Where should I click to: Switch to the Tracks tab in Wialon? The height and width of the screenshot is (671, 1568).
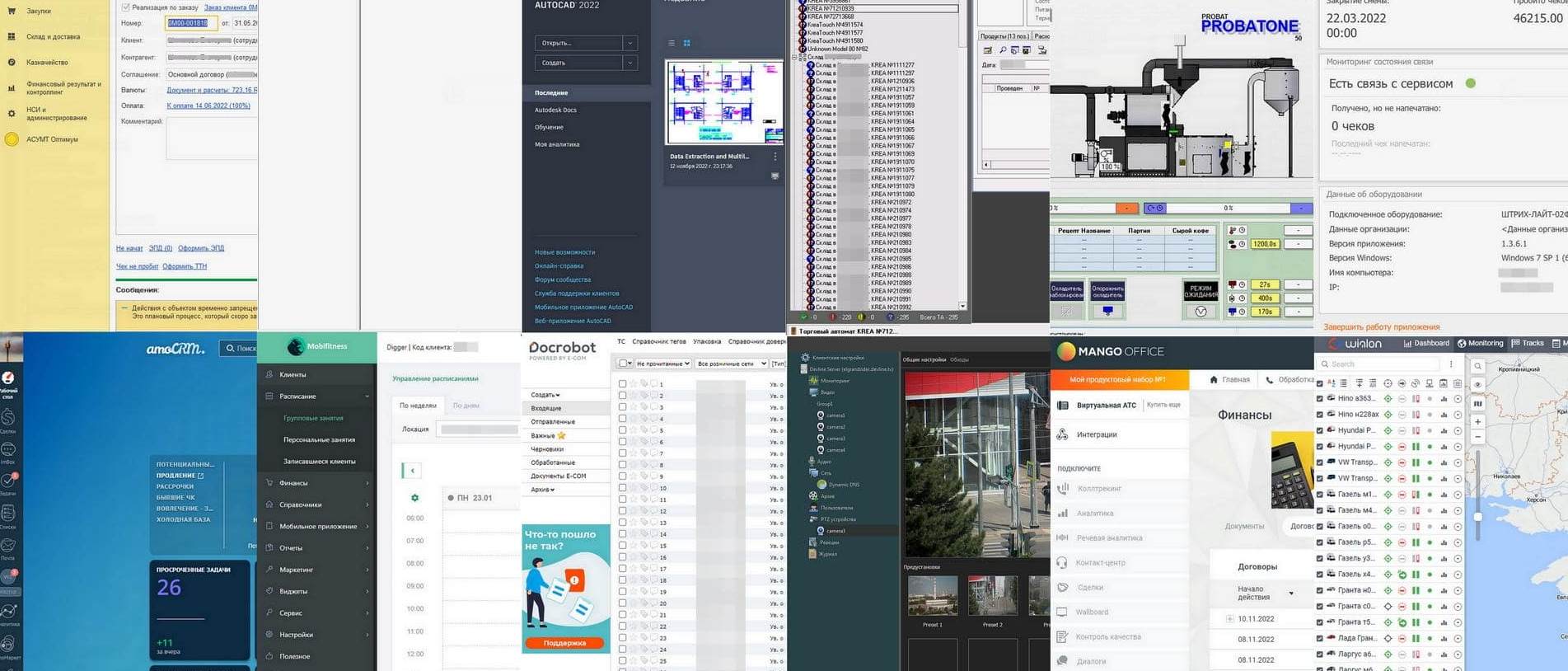tap(1527, 344)
